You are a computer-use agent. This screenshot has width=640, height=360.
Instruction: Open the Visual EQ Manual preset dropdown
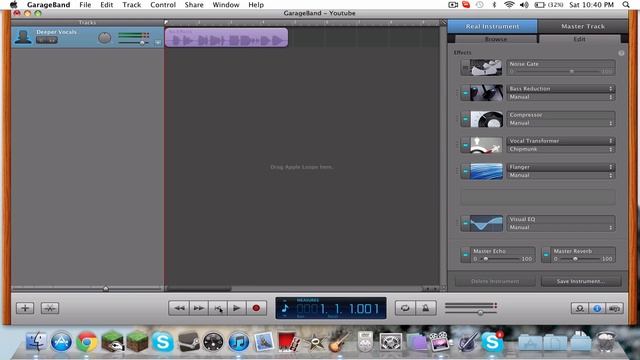pos(561,227)
